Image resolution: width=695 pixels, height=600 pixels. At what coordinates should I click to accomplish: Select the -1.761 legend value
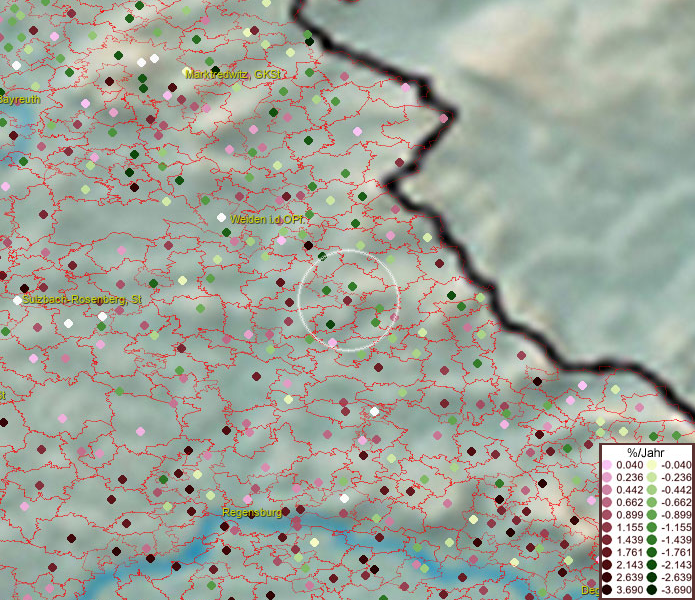pyautogui.click(x=676, y=552)
